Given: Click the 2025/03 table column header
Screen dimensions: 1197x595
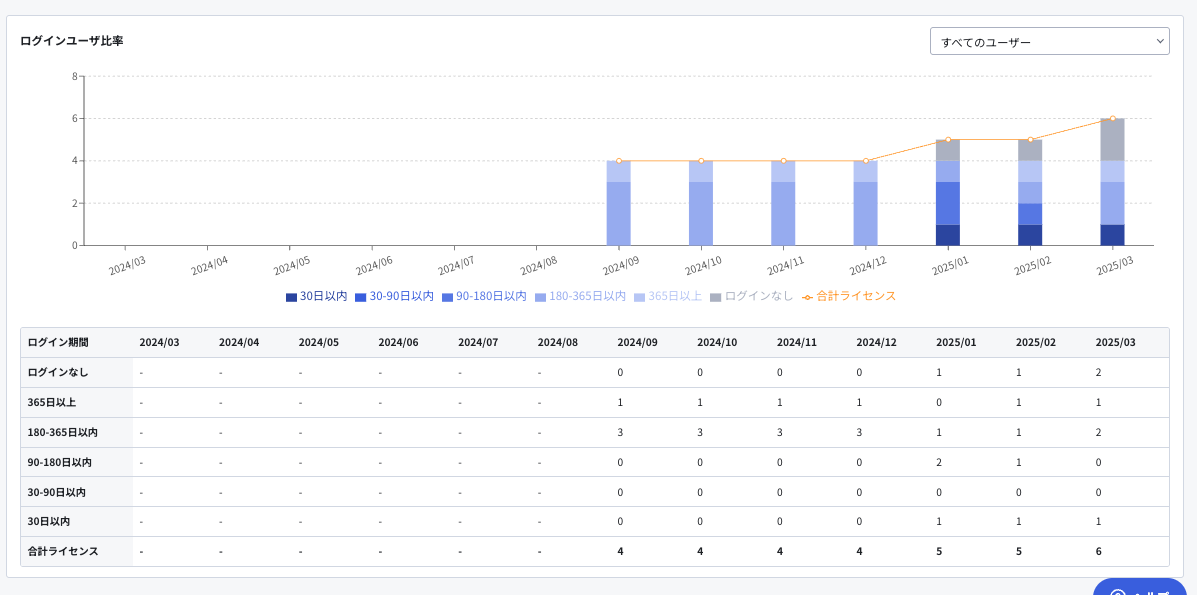Looking at the screenshot, I should [1115, 342].
